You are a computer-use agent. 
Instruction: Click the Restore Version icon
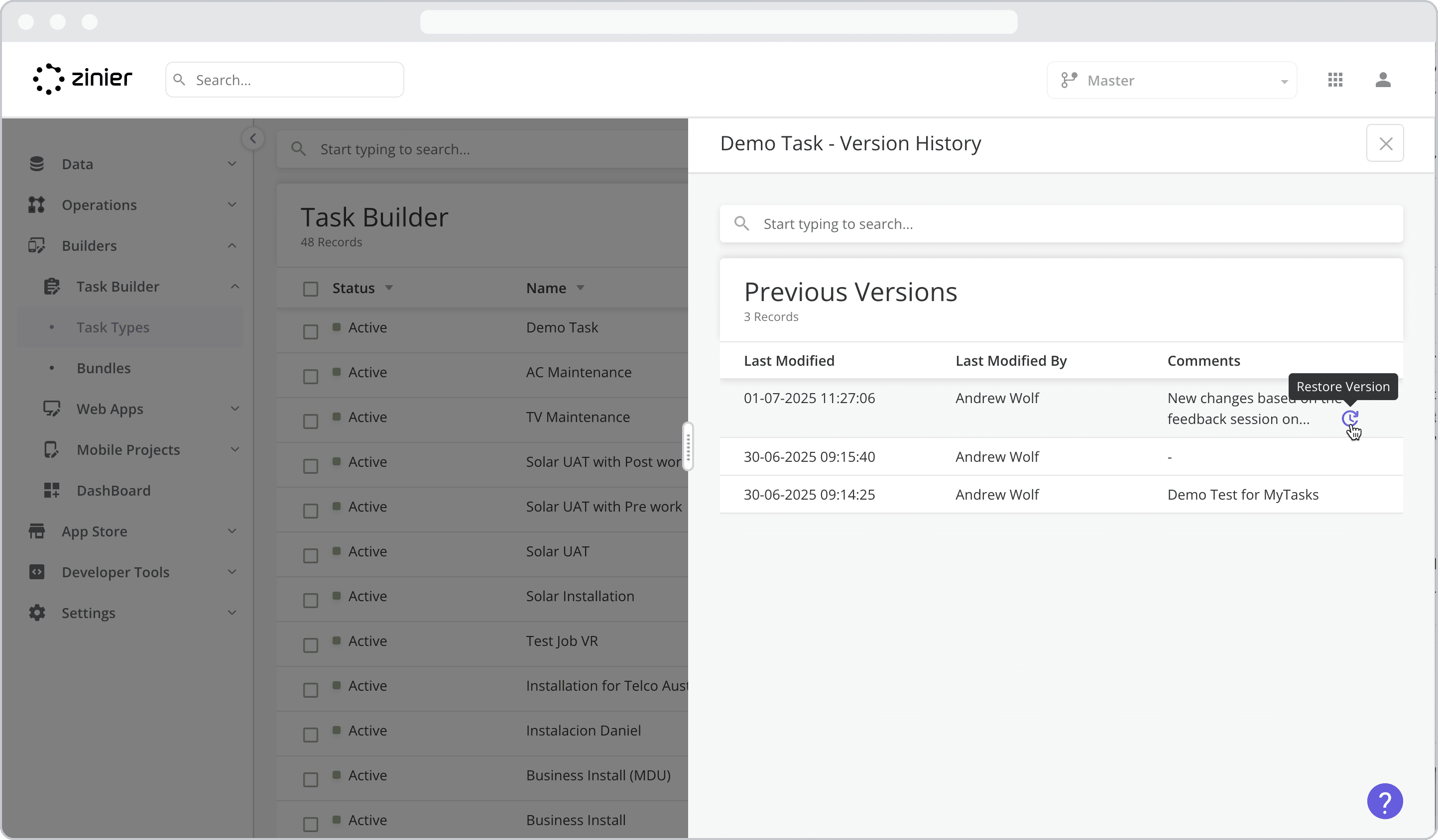tap(1349, 419)
